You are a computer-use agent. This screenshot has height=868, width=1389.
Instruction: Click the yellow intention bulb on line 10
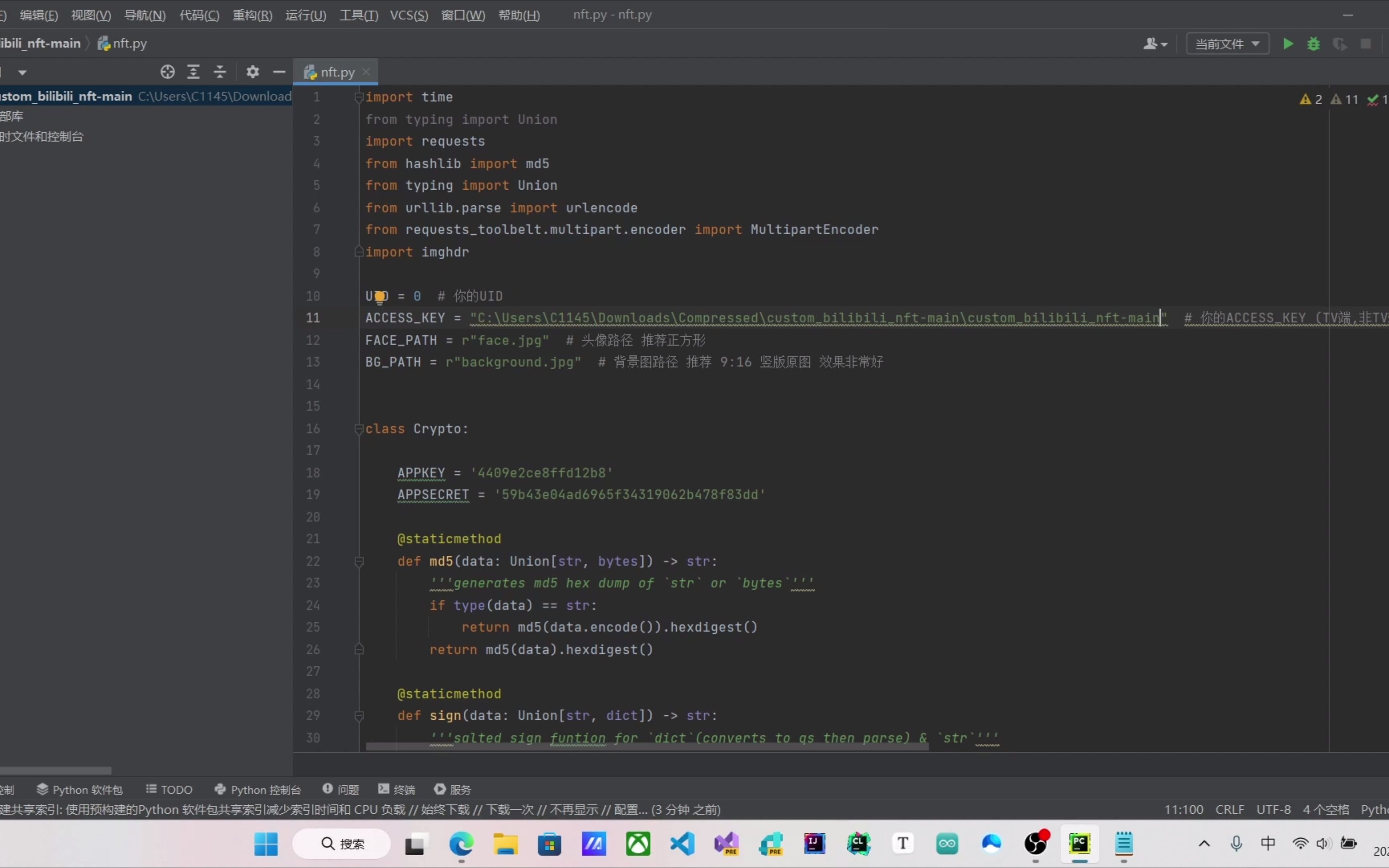pyautogui.click(x=379, y=297)
